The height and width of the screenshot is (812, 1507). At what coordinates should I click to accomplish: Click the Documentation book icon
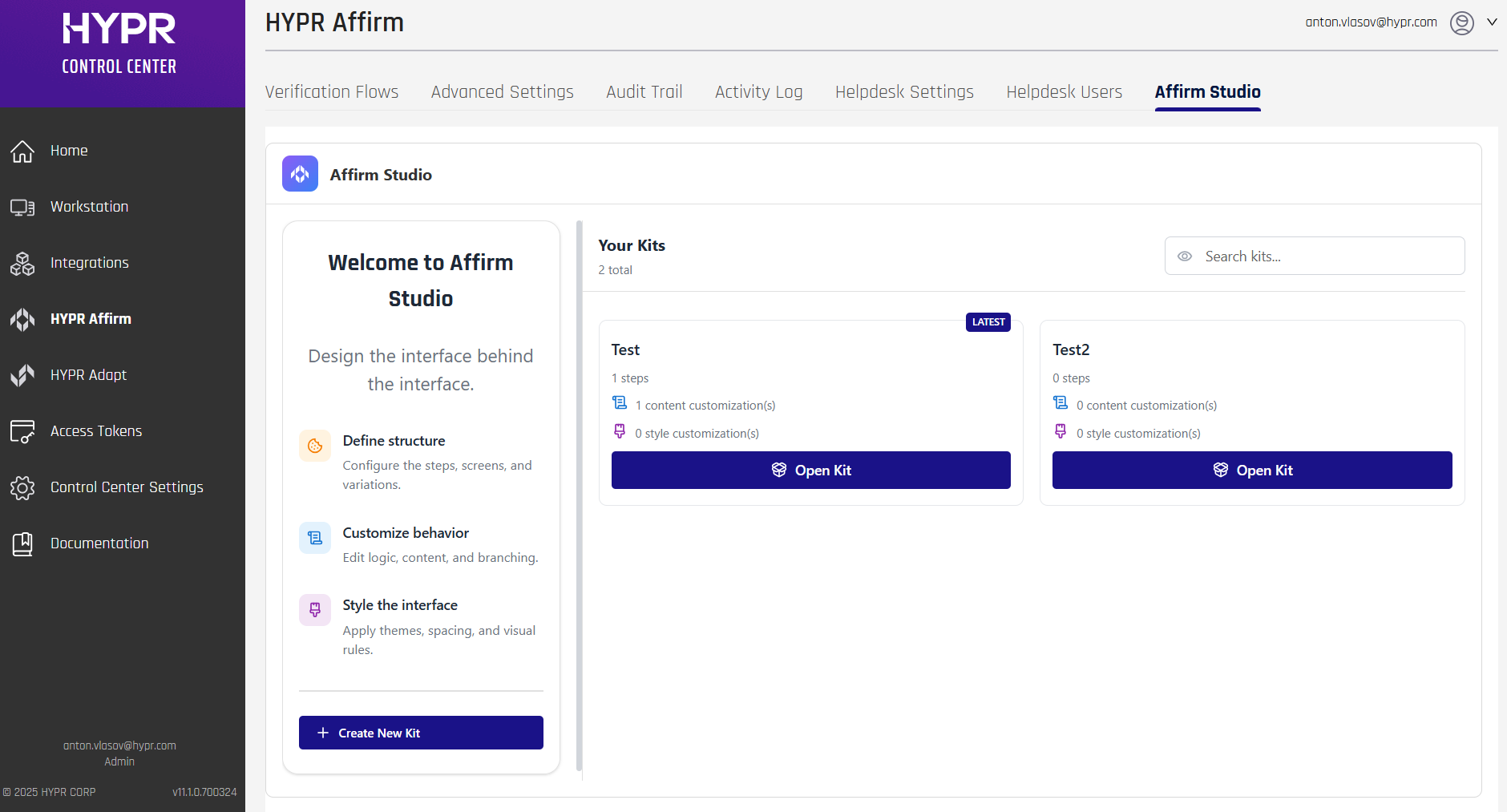22,543
